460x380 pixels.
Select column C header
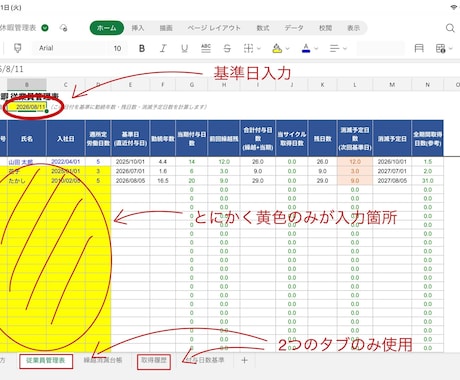66,85
